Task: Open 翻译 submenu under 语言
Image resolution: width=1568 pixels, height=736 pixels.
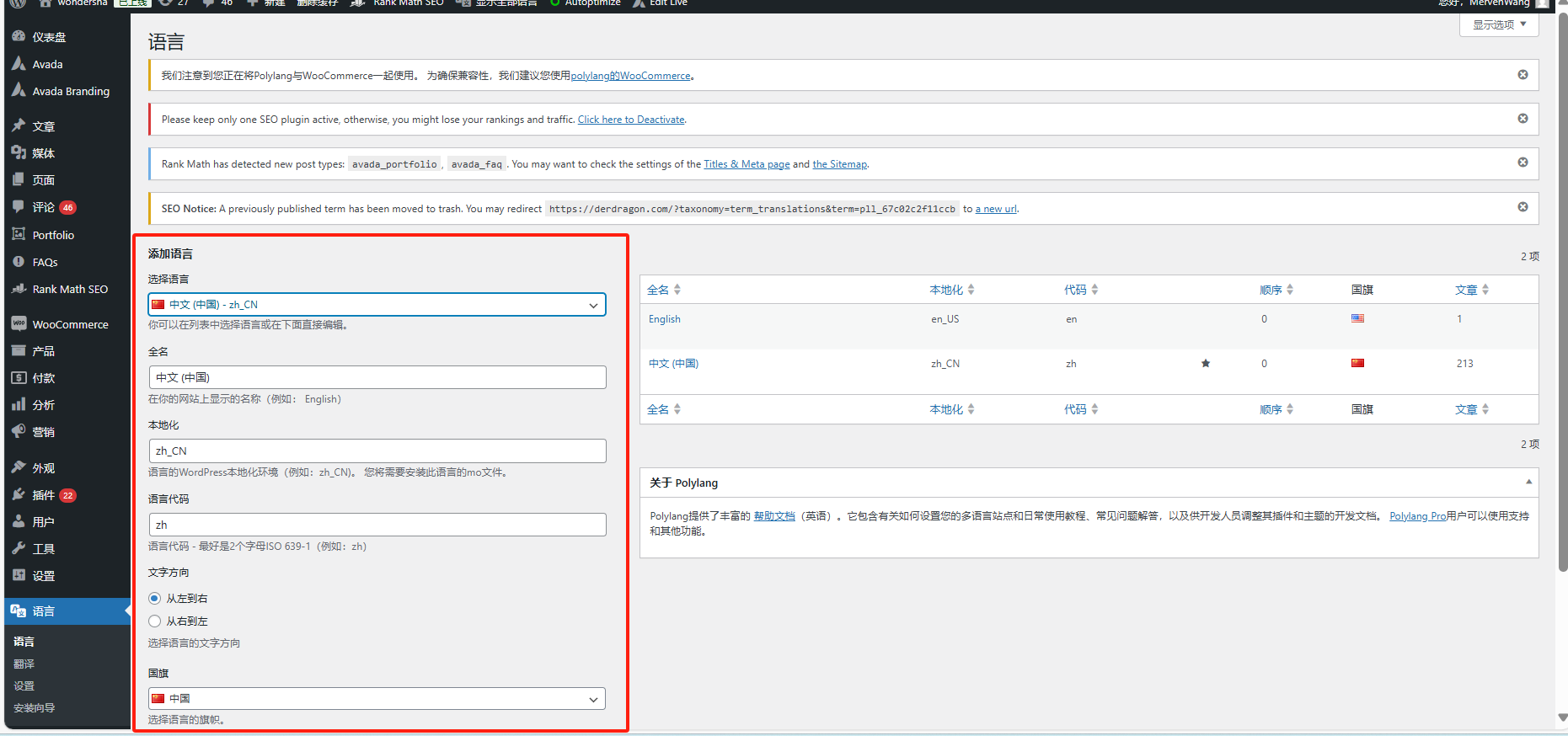Action: [x=24, y=664]
